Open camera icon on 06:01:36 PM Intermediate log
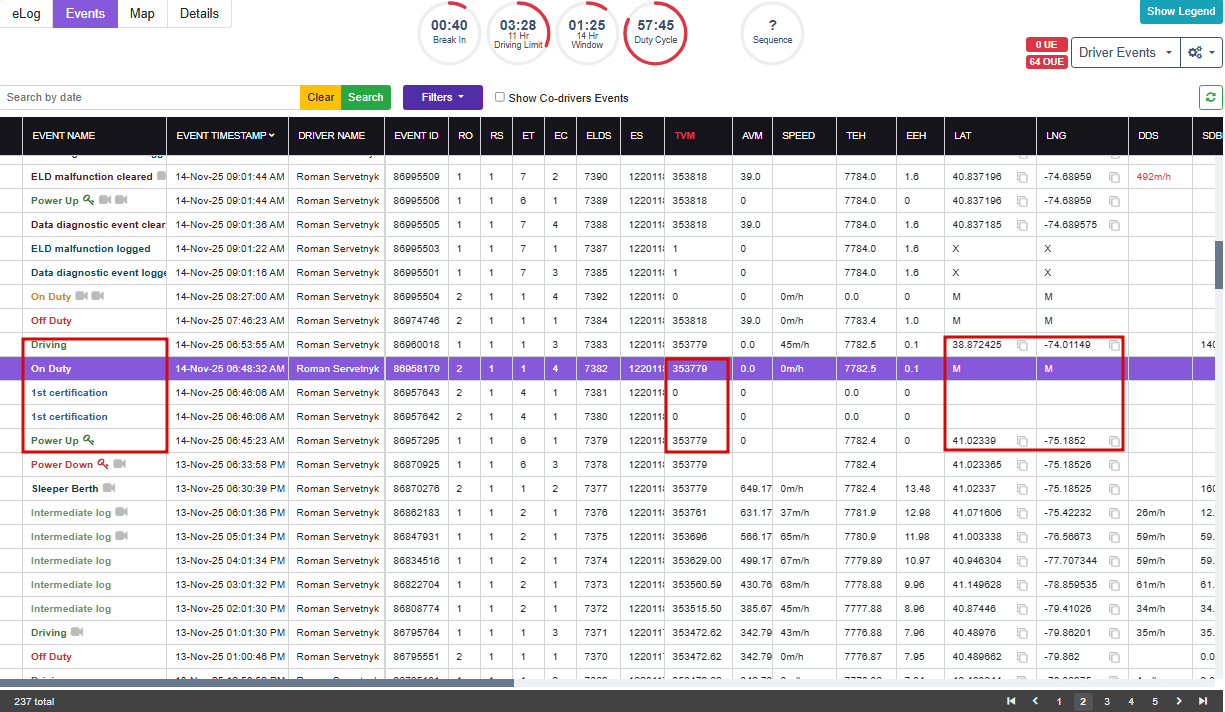This screenshot has height=712, width=1225. point(122,512)
